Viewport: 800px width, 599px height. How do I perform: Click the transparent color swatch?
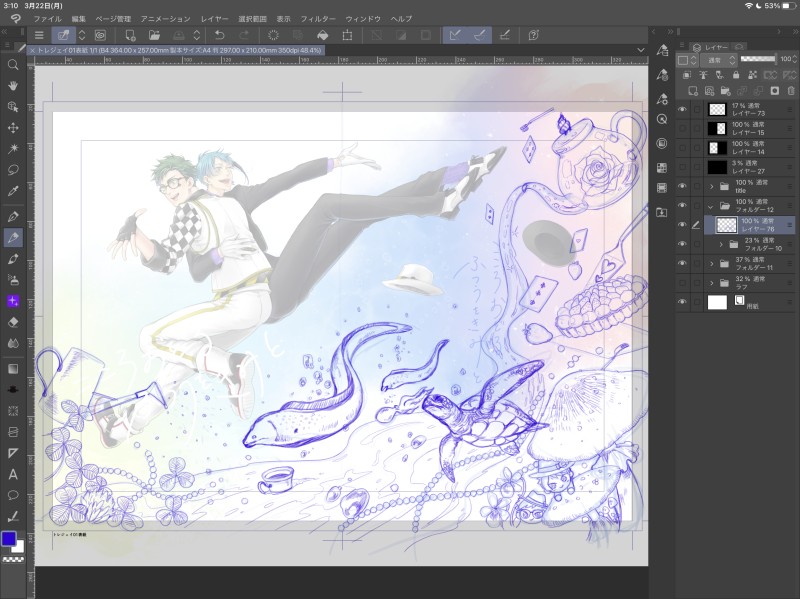(x=13, y=560)
